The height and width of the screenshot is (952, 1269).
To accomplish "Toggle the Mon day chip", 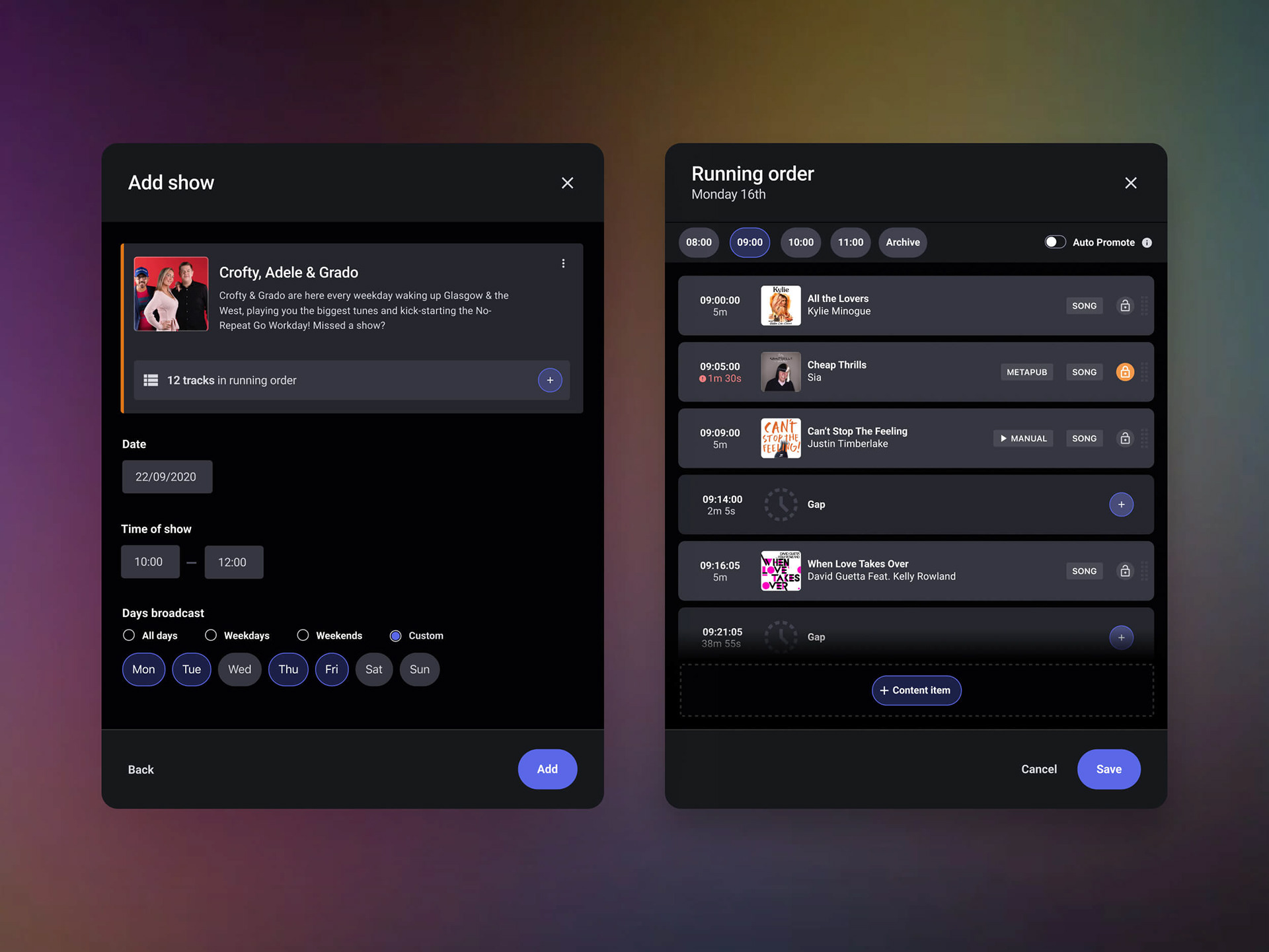I will 143,669.
